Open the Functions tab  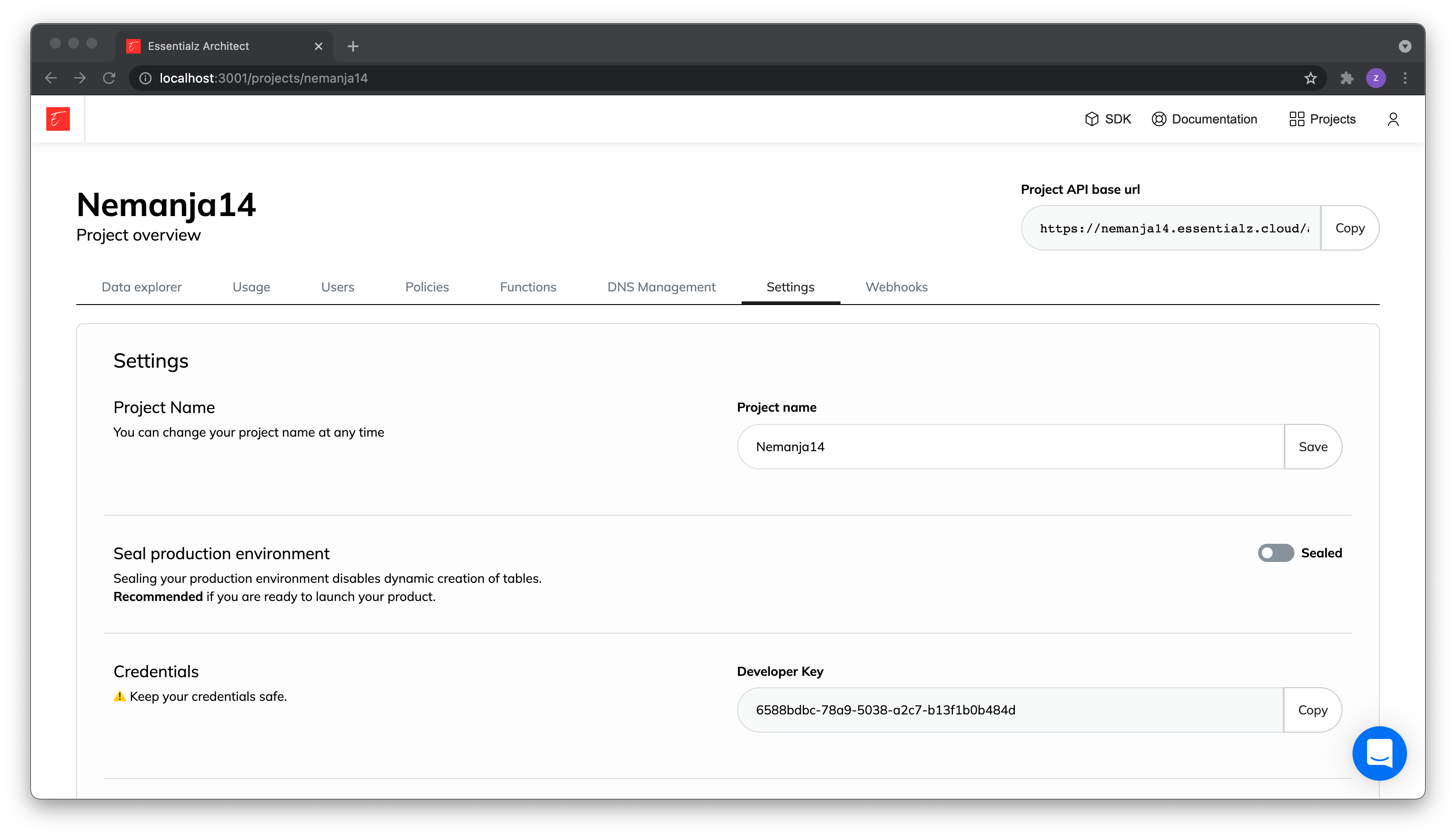point(528,287)
